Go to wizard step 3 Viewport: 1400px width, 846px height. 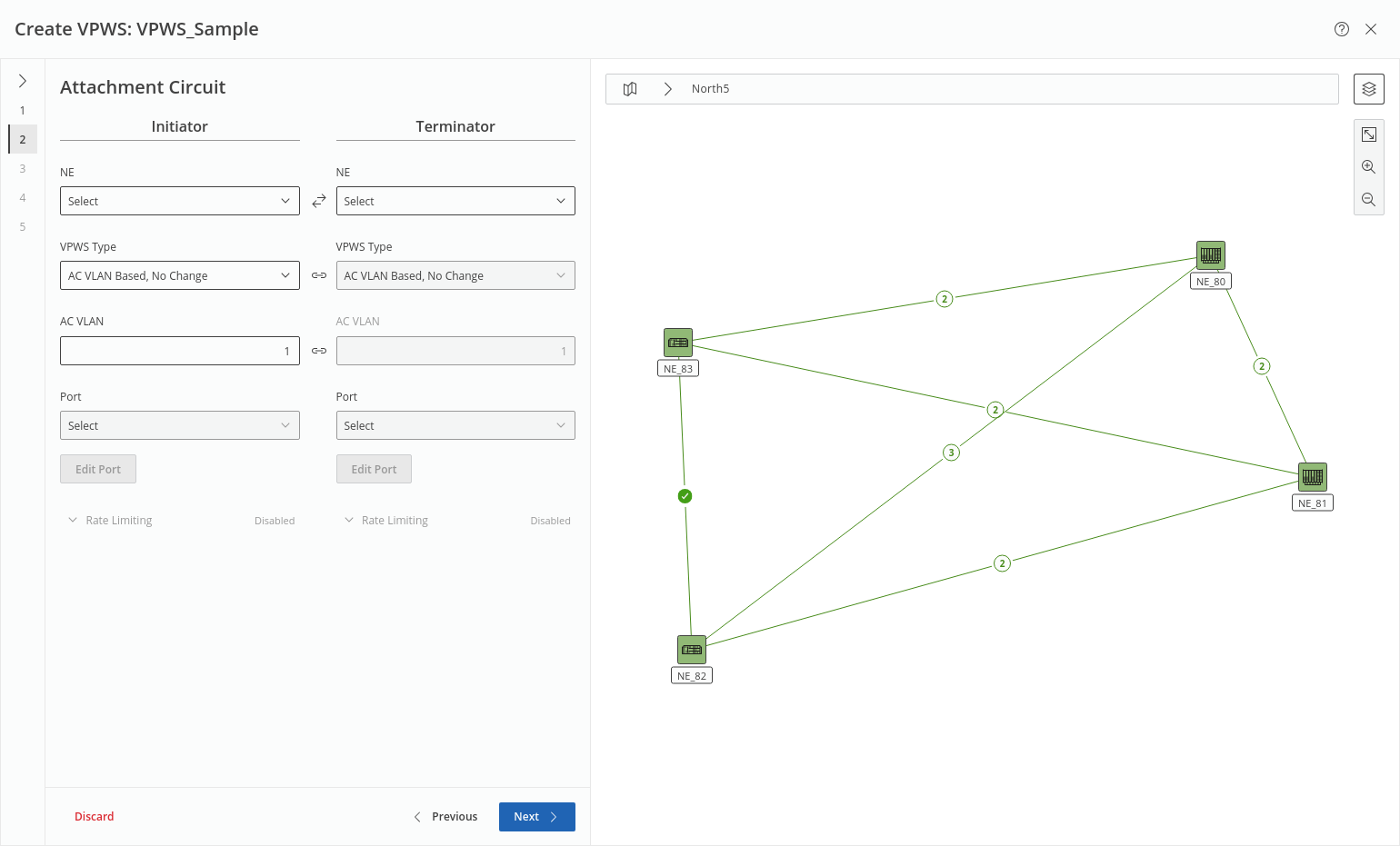coord(23,169)
